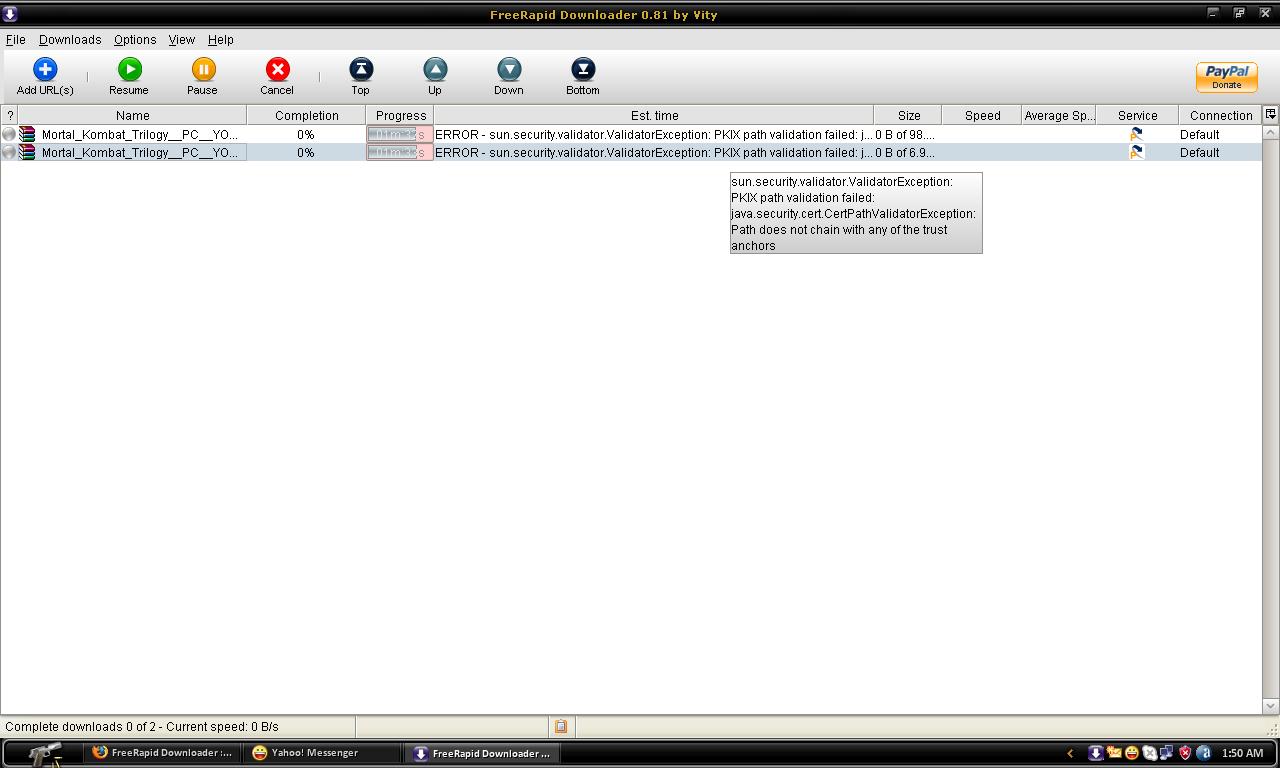Click the PayPal Donate button
This screenshot has height=768, width=1280.
pos(1226,77)
